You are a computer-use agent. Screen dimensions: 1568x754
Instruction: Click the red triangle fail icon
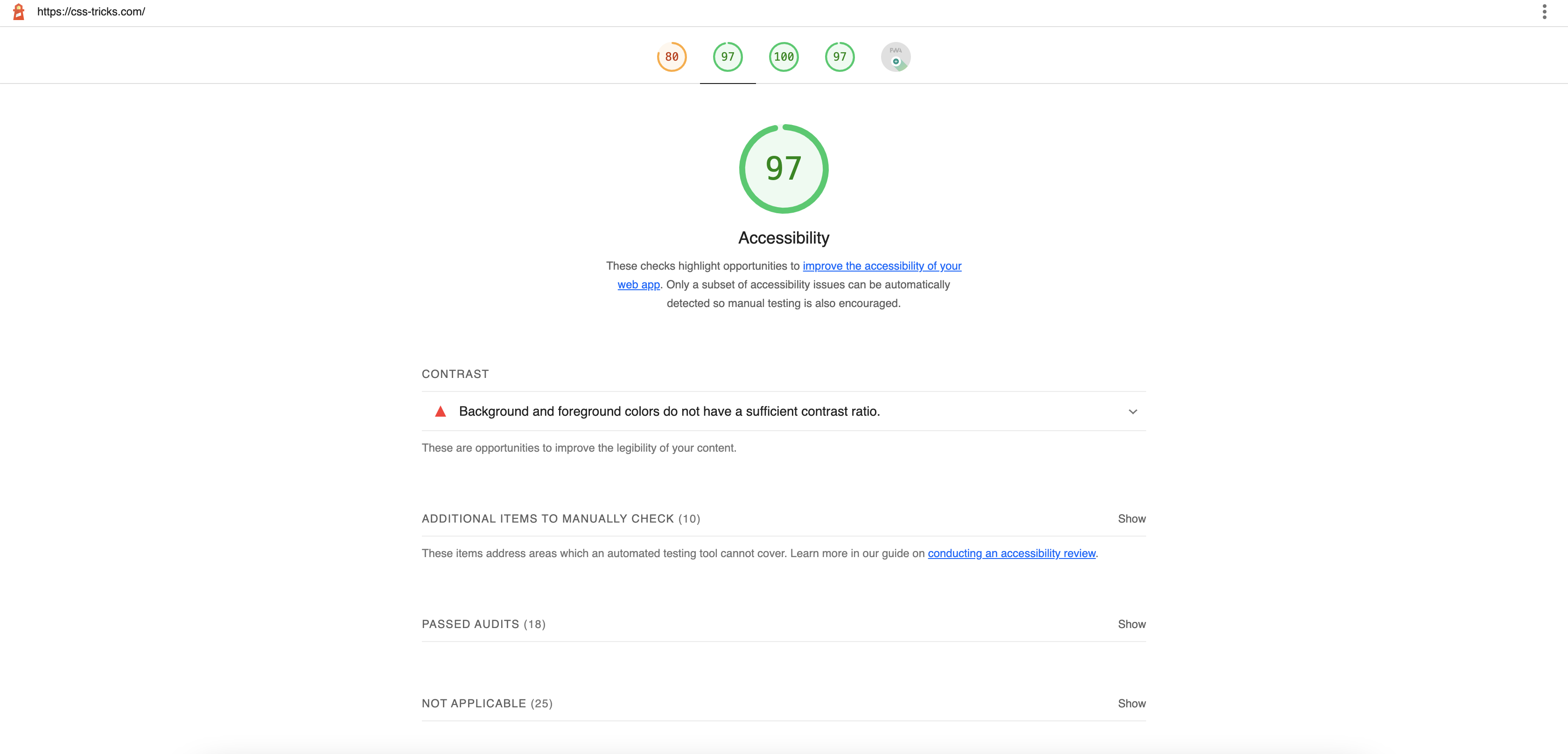point(441,412)
